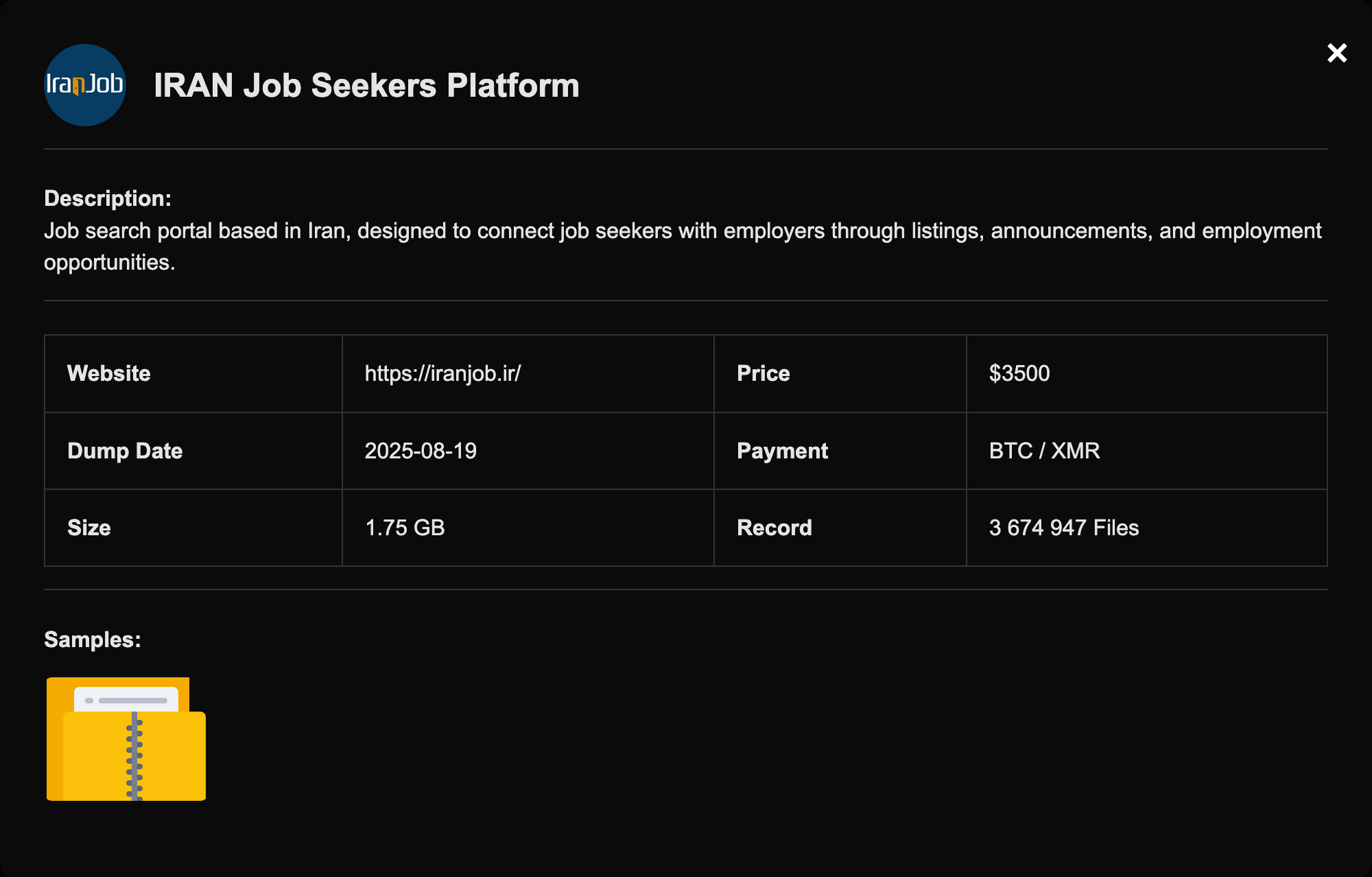Image resolution: width=1372 pixels, height=877 pixels.
Task: Select the $3500 price value
Action: tap(1019, 373)
